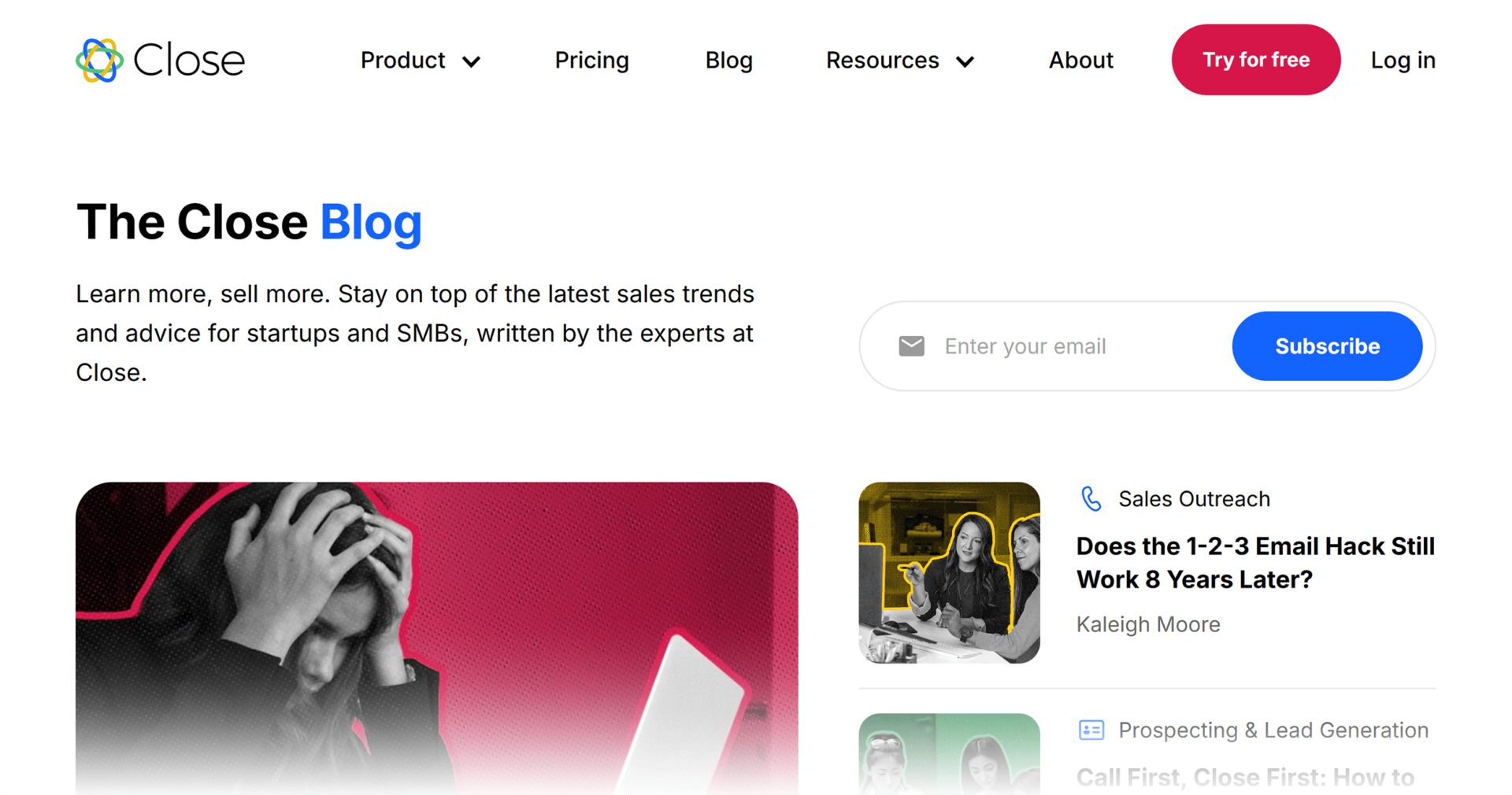Expand the Resources dropdown chevron

pos(965,61)
